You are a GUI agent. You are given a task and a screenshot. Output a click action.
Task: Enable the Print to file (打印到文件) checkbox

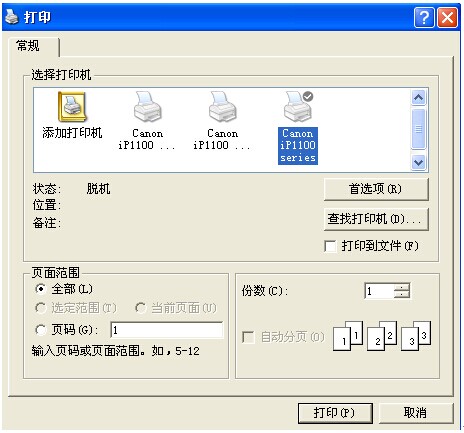[330, 247]
